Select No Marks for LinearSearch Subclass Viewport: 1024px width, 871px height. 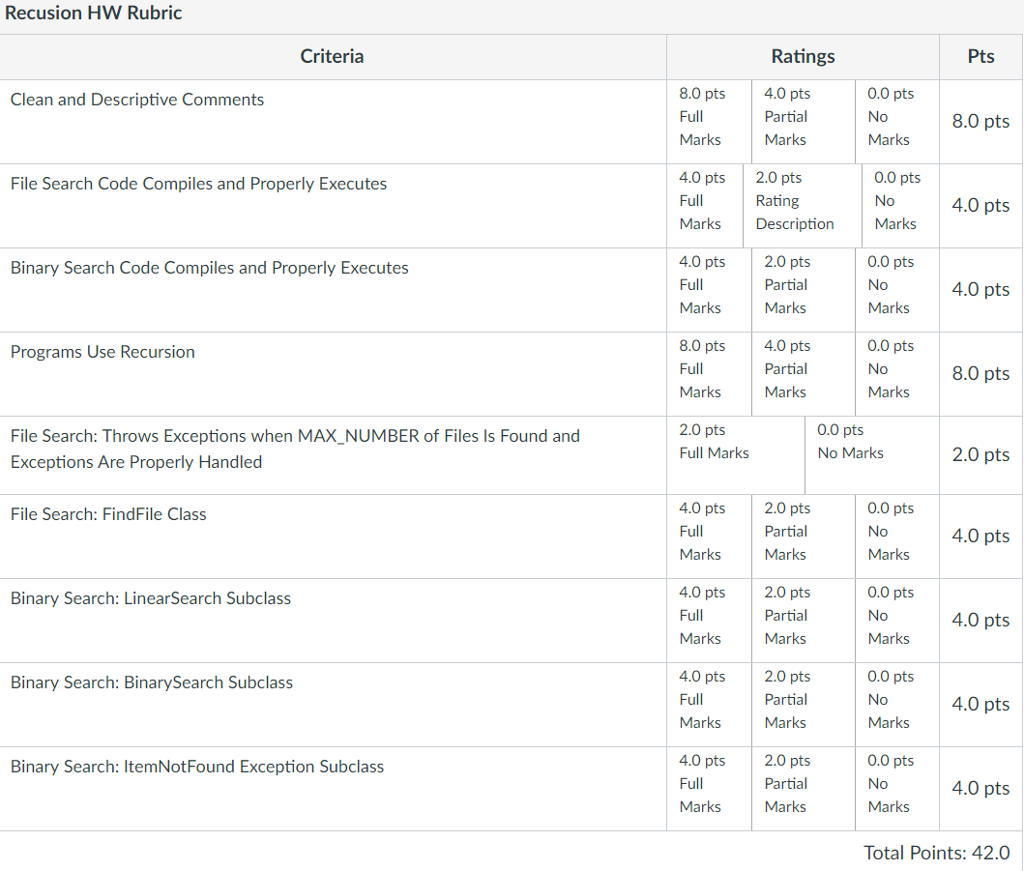[x=895, y=615]
